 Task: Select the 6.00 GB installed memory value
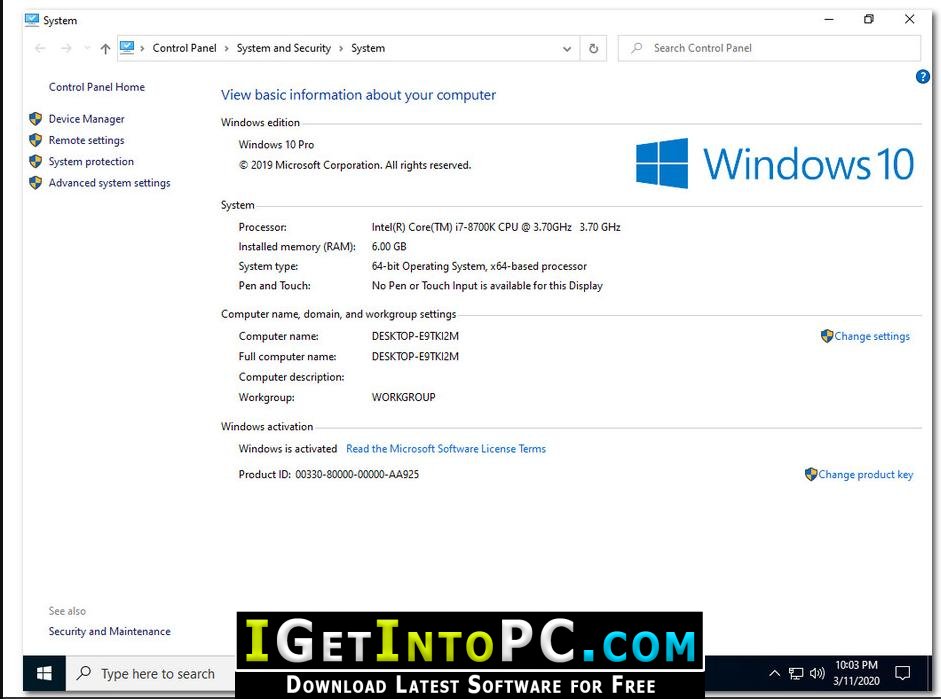point(389,247)
